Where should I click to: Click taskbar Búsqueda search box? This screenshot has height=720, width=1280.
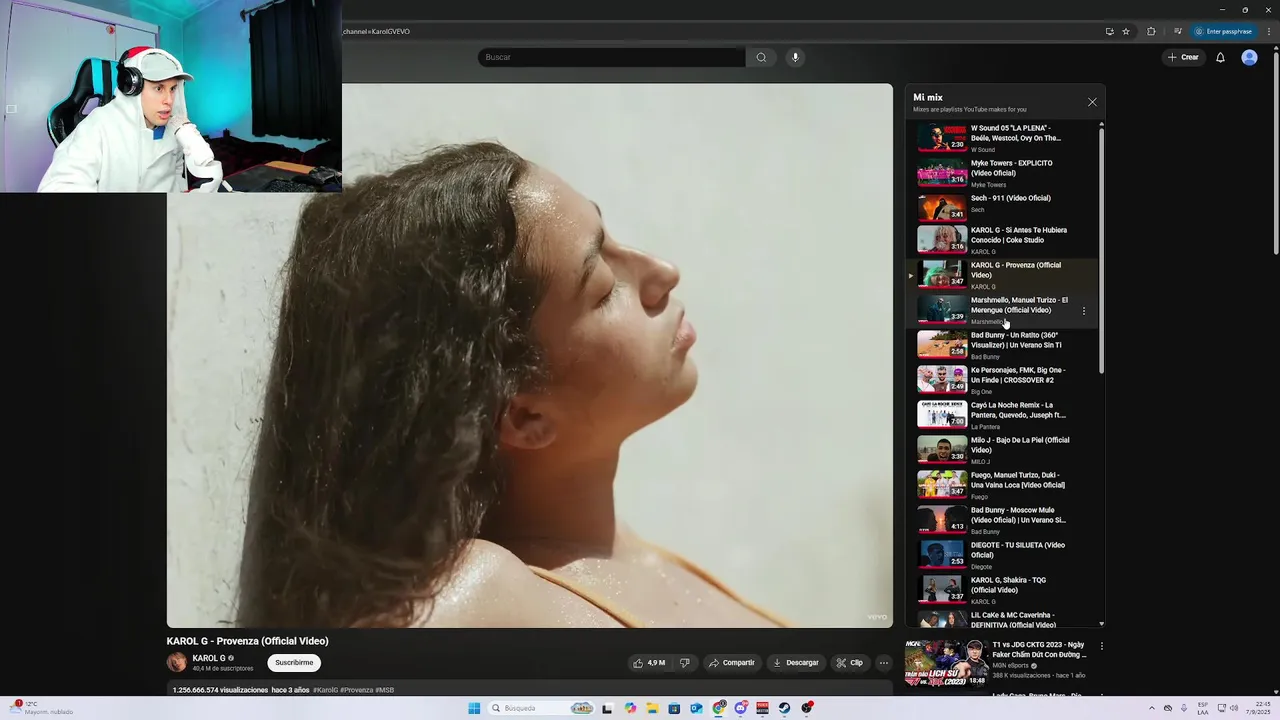coord(542,708)
